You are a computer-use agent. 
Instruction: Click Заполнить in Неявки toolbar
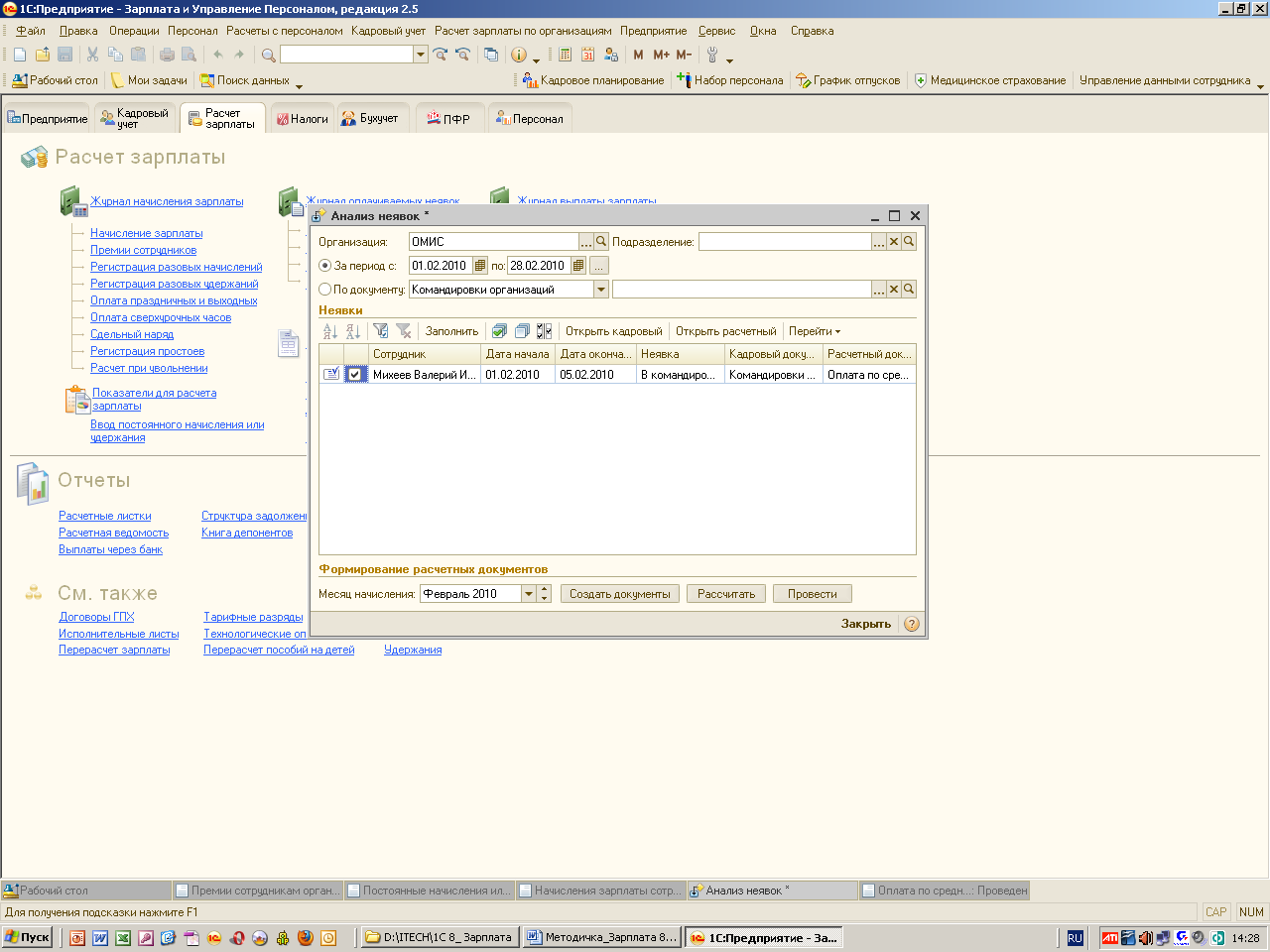(x=451, y=331)
